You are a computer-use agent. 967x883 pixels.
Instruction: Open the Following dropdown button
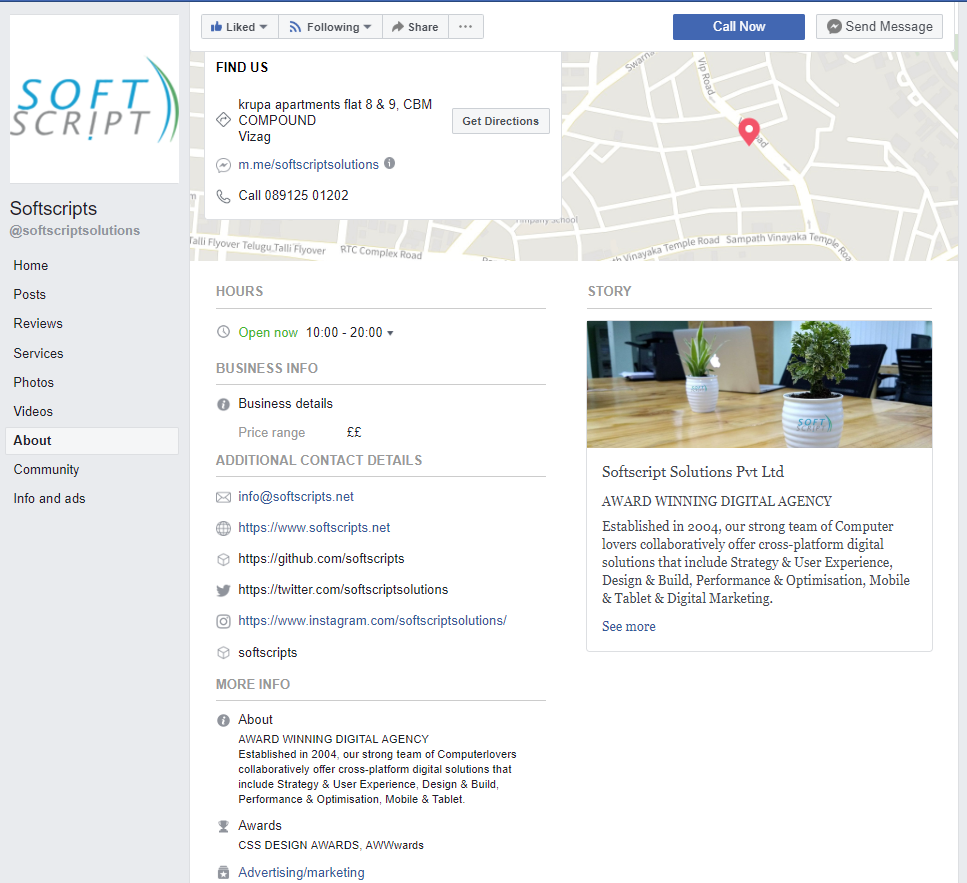331,27
